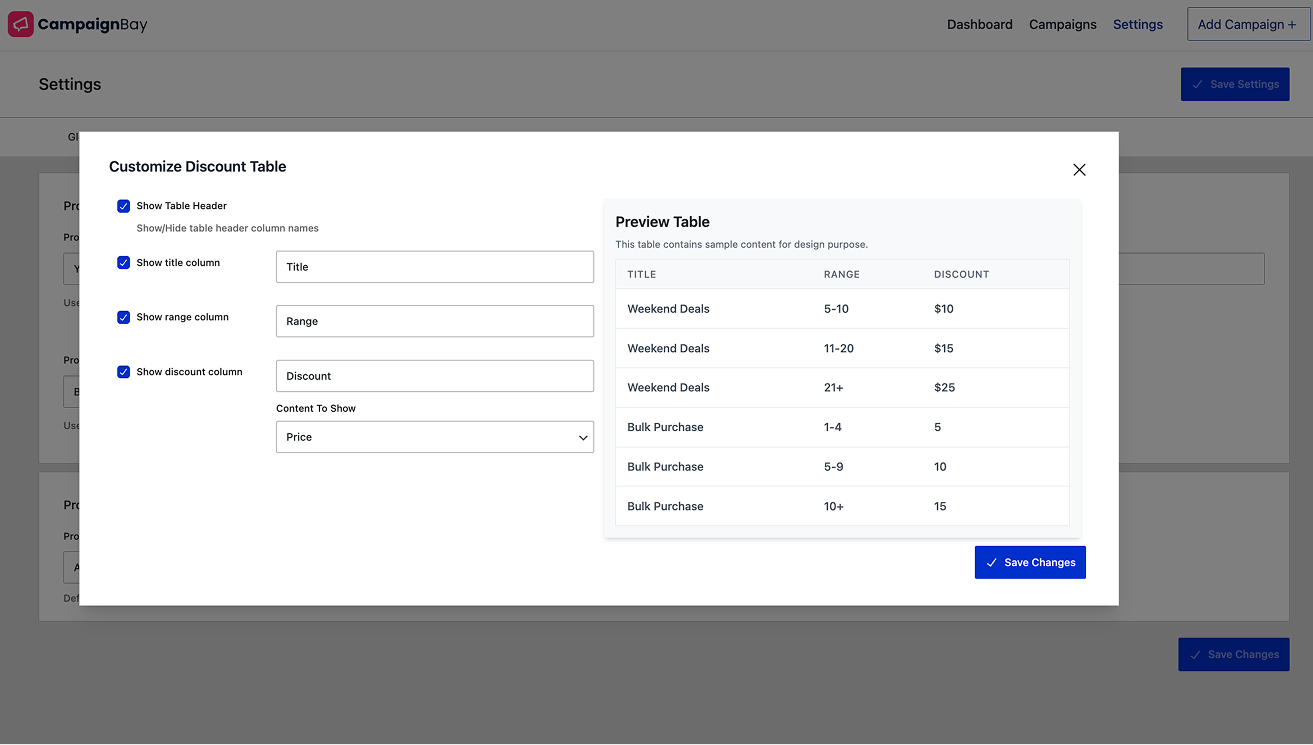Select the Discount column name field
Viewport: 1313px width, 745px height.
pyautogui.click(x=434, y=375)
